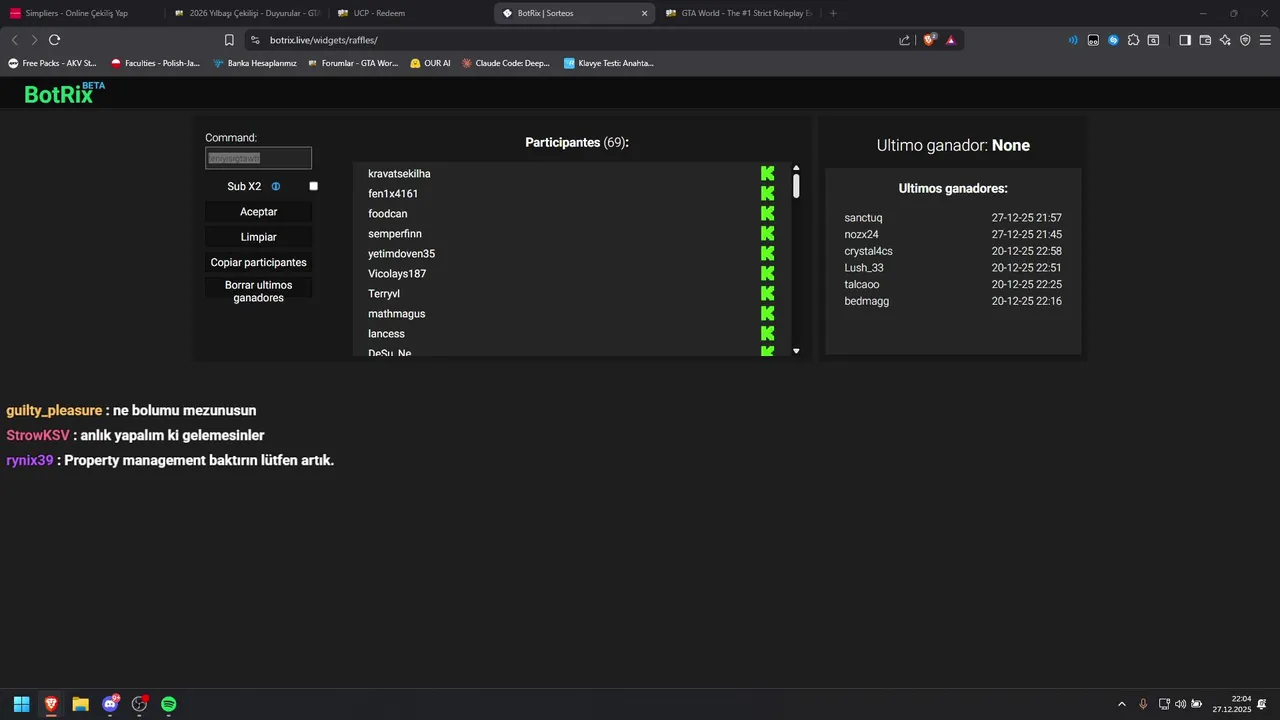Viewport: 1280px width, 720px height.
Task: Open File Explorer from the taskbar
Action: (x=80, y=704)
